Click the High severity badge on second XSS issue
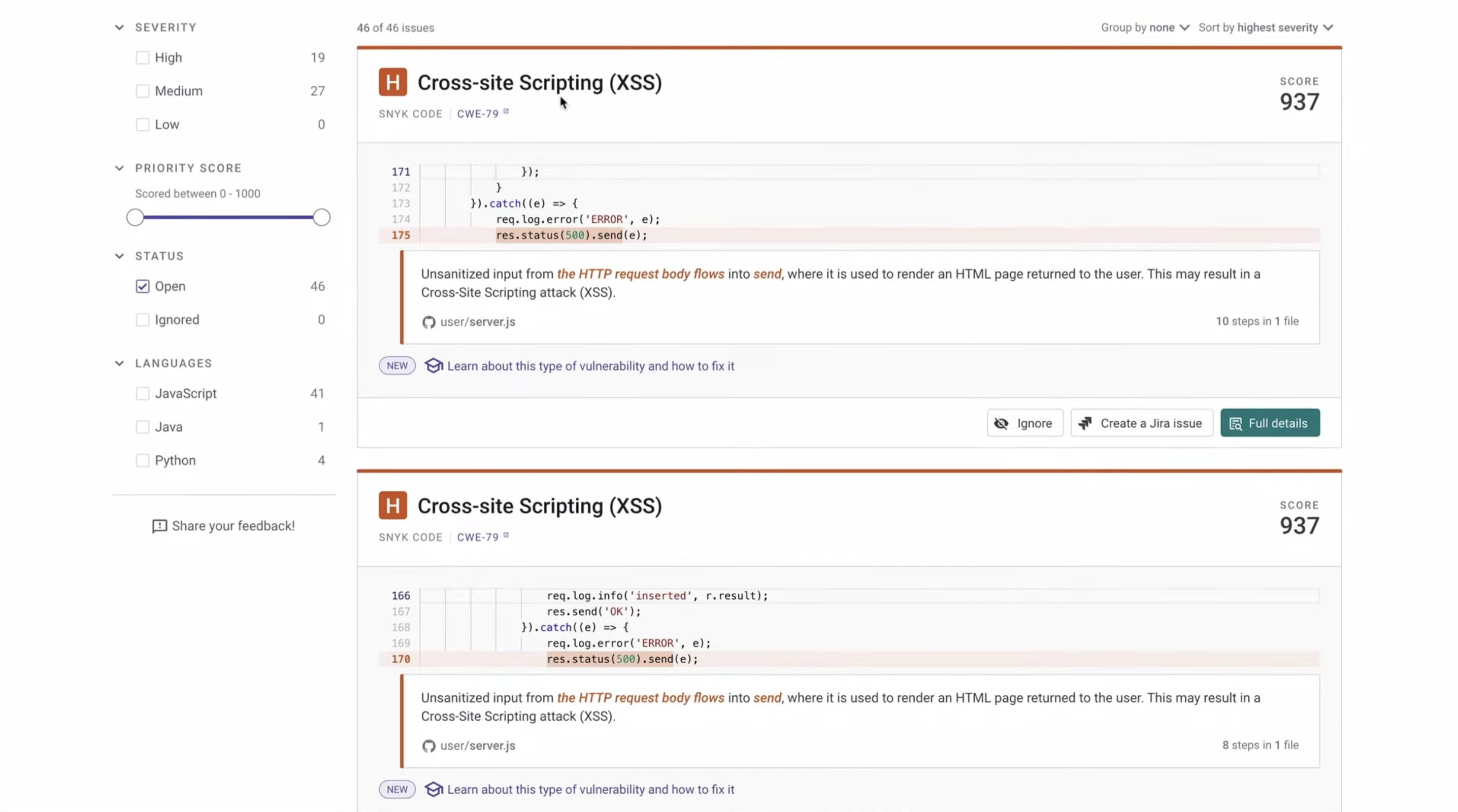 tap(393, 505)
